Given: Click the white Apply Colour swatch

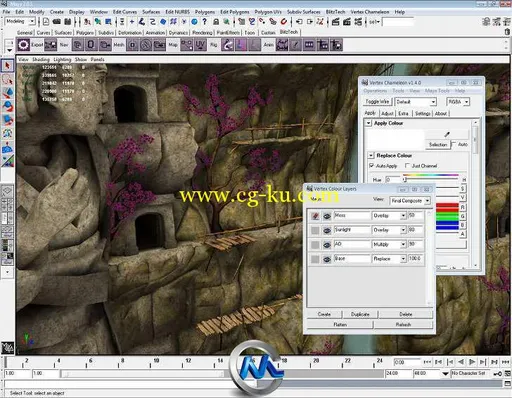Looking at the screenshot, I should coord(395,139).
